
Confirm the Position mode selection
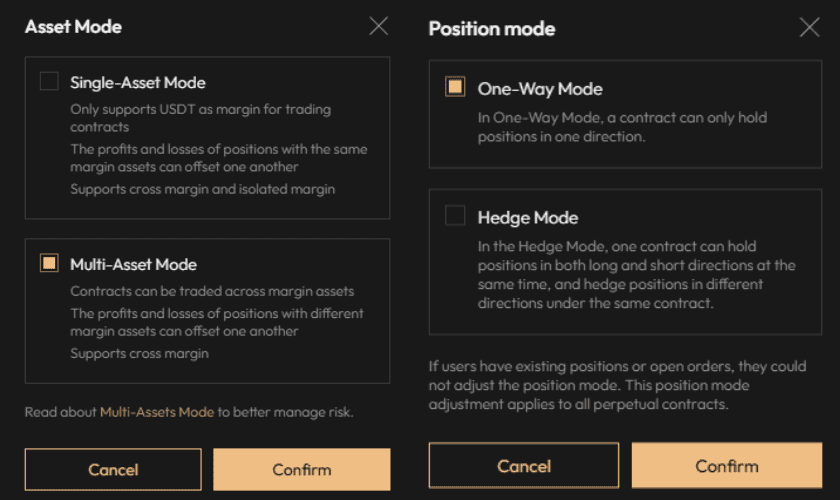(727, 466)
